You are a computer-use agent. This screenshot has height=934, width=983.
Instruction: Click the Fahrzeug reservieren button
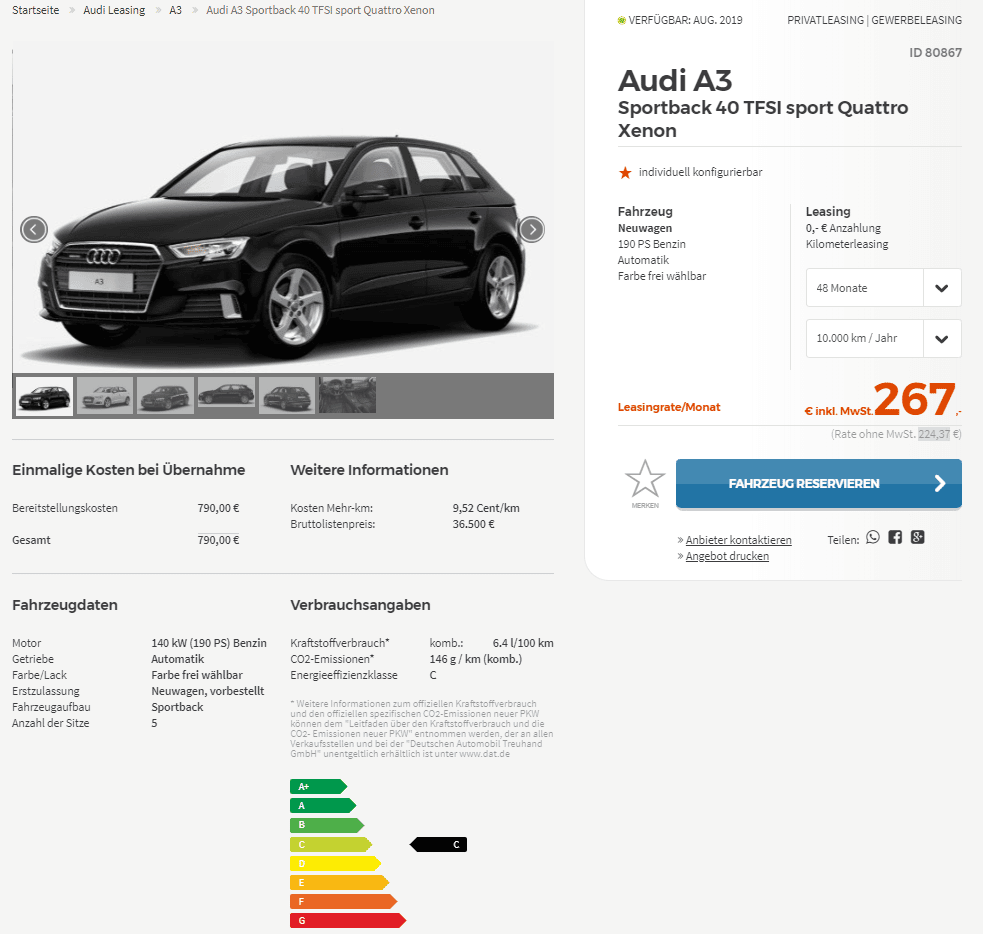pyautogui.click(x=819, y=483)
